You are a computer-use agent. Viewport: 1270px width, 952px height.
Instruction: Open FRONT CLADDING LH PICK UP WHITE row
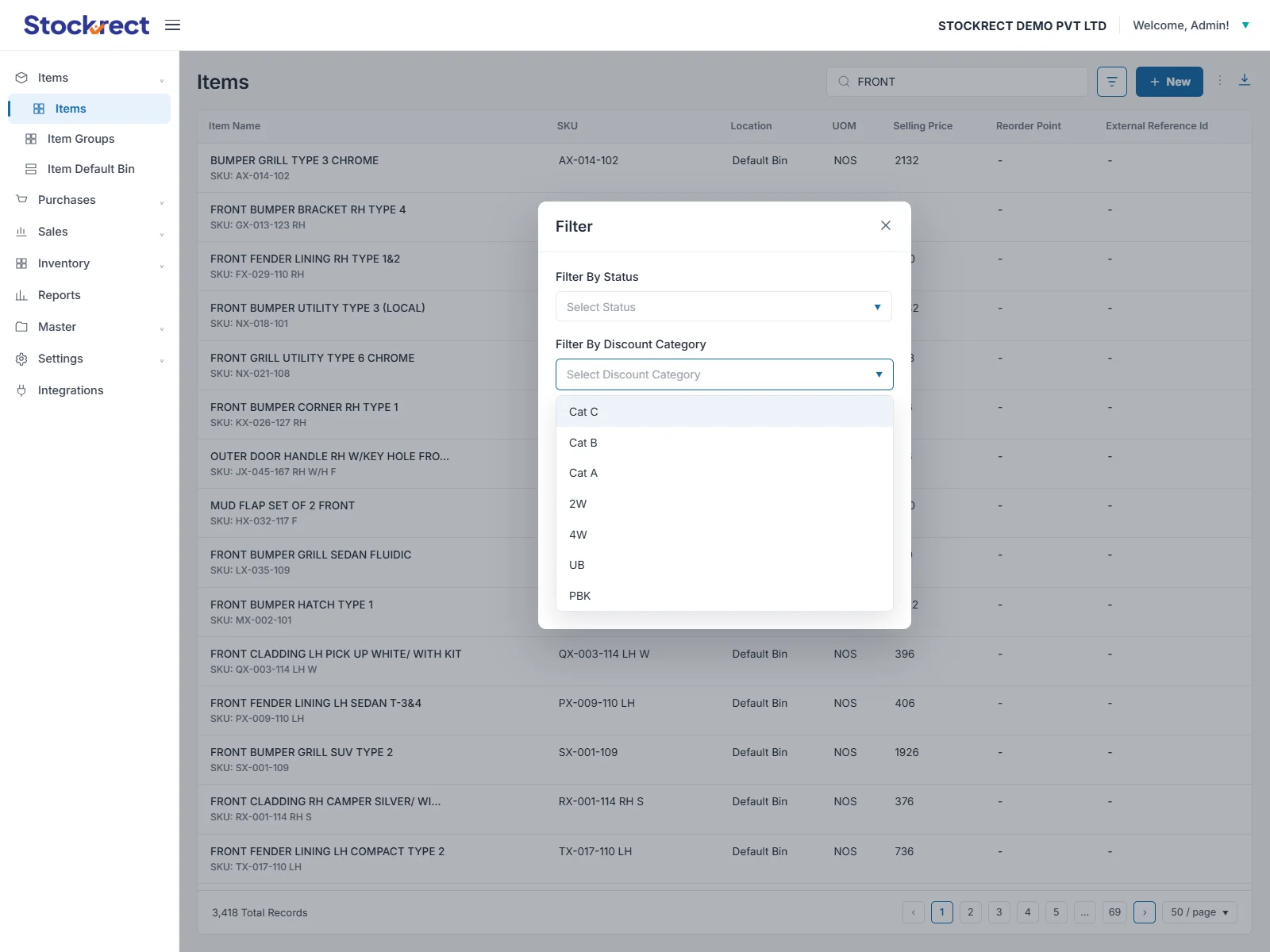pyautogui.click(x=725, y=661)
